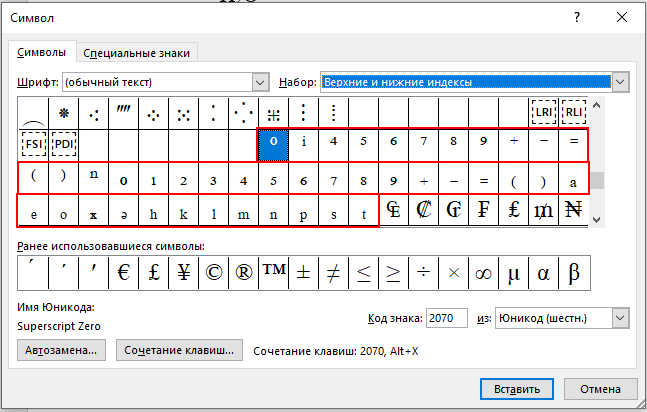
Task: Choose the registered trademark symbol
Action: tap(244, 273)
